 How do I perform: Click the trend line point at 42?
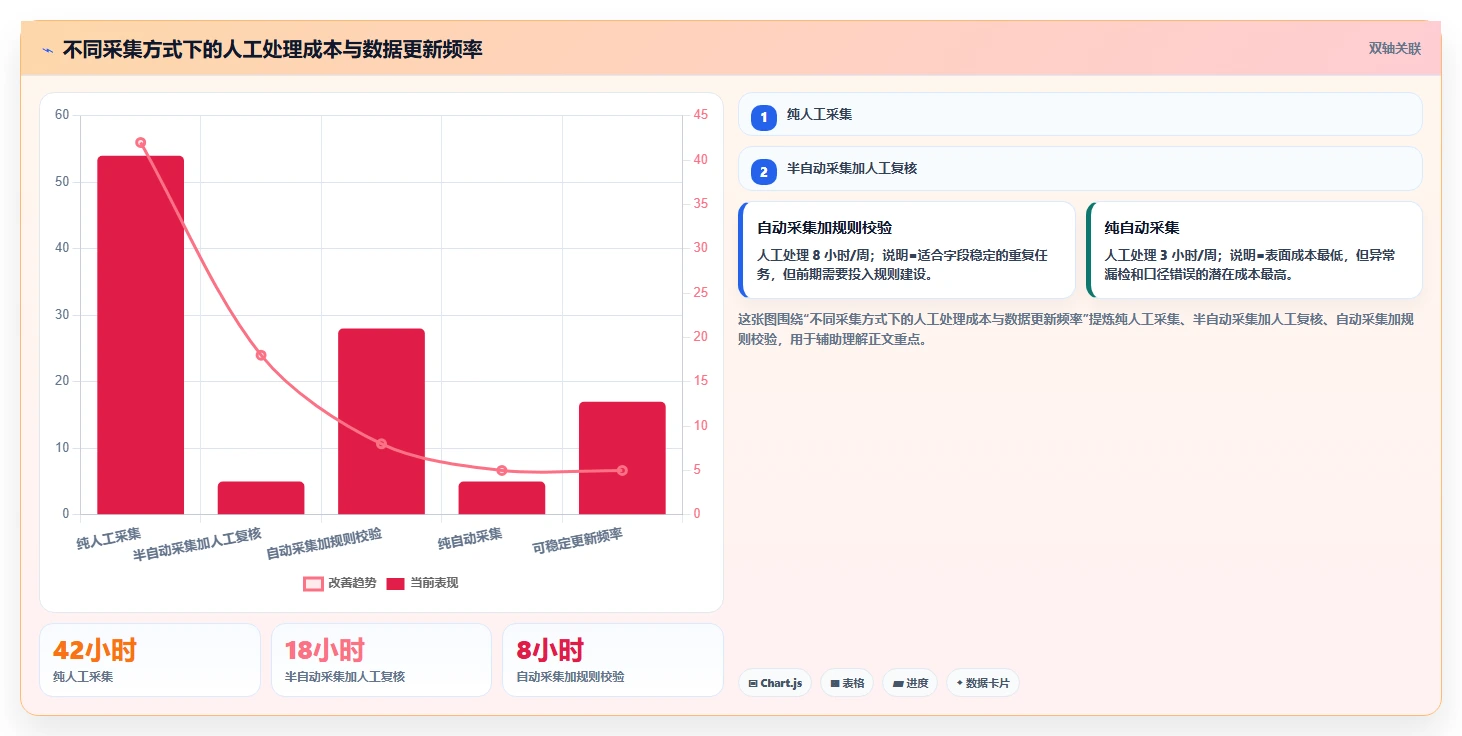coord(140,142)
